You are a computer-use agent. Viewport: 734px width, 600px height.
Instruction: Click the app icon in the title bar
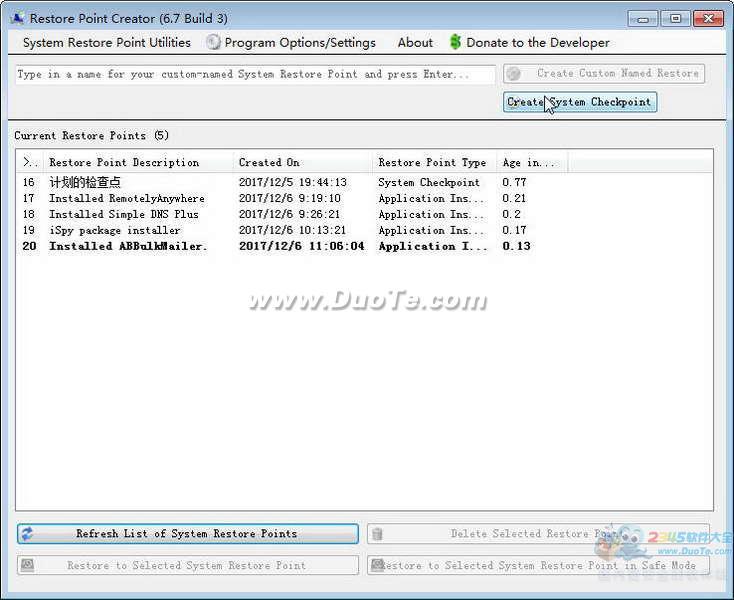pyautogui.click(x=17, y=18)
